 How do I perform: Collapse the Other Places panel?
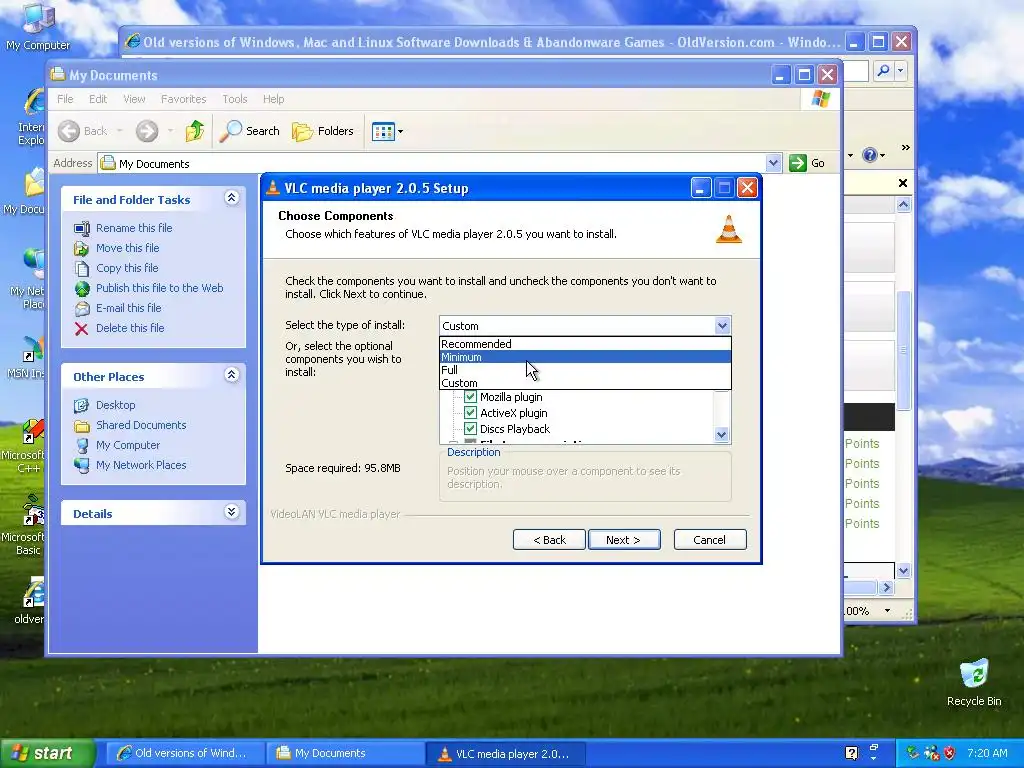(x=231, y=375)
